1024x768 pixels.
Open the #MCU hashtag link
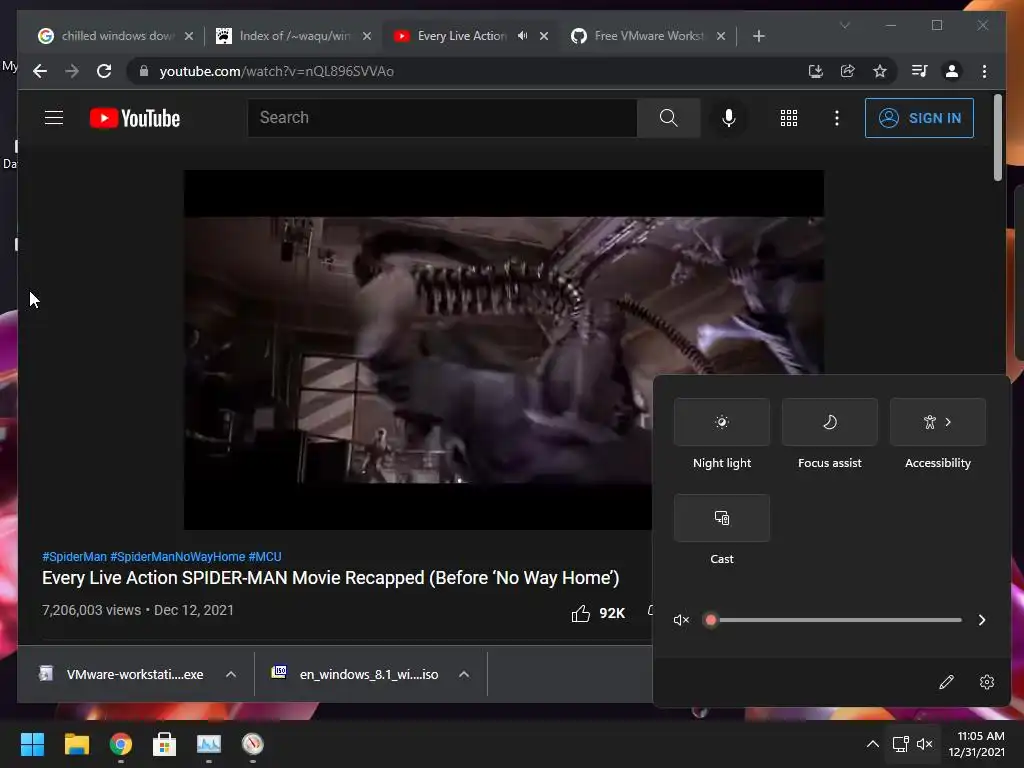point(265,556)
